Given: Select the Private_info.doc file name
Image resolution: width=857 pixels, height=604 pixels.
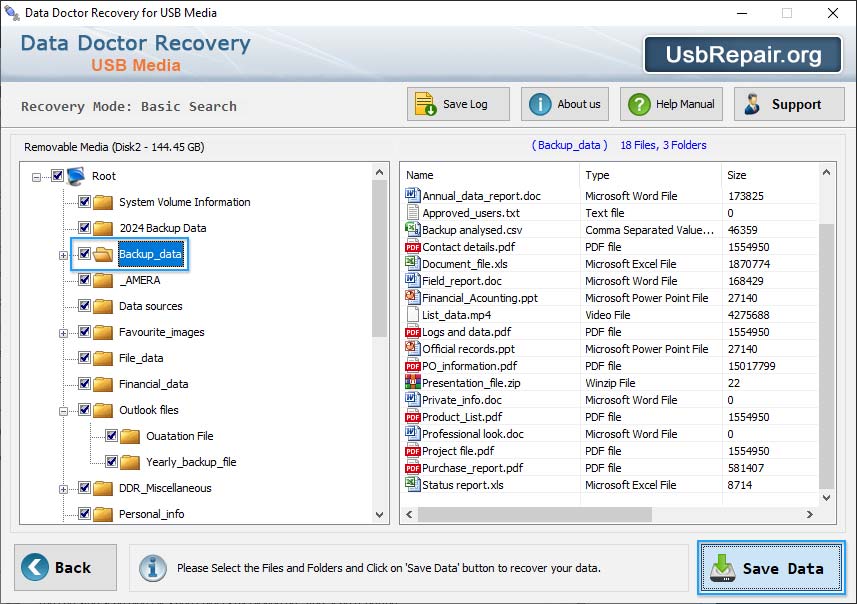Looking at the screenshot, I should click(x=462, y=400).
